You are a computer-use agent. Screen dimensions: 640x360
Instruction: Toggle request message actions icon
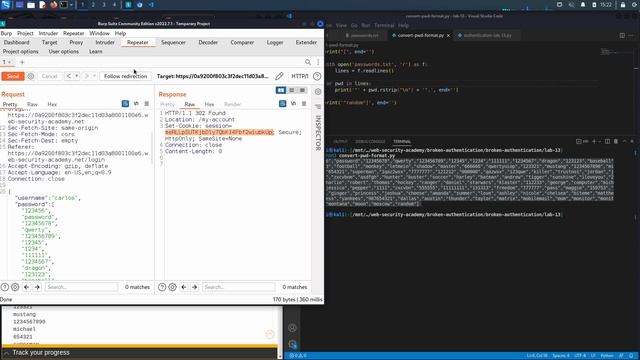click(125, 104)
